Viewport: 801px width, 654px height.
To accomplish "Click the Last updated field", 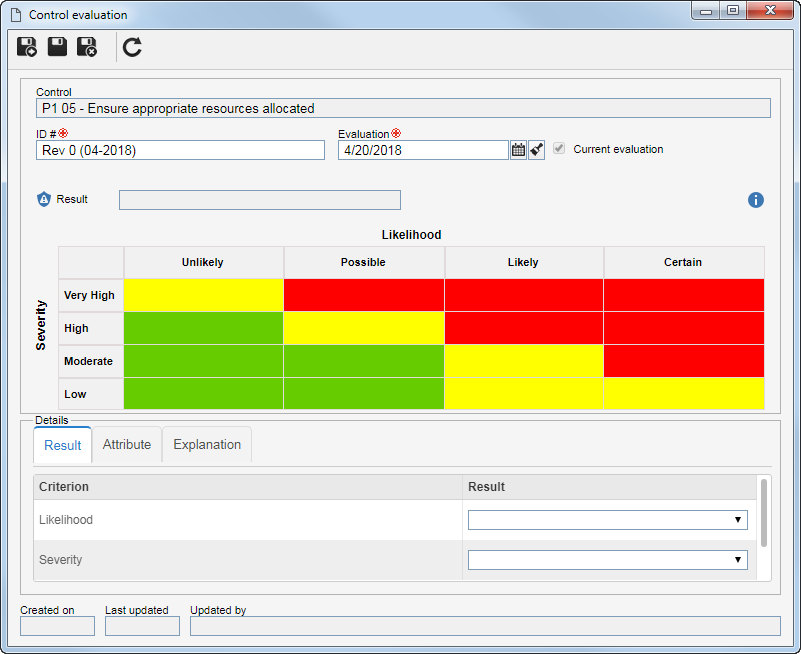I will pos(142,626).
